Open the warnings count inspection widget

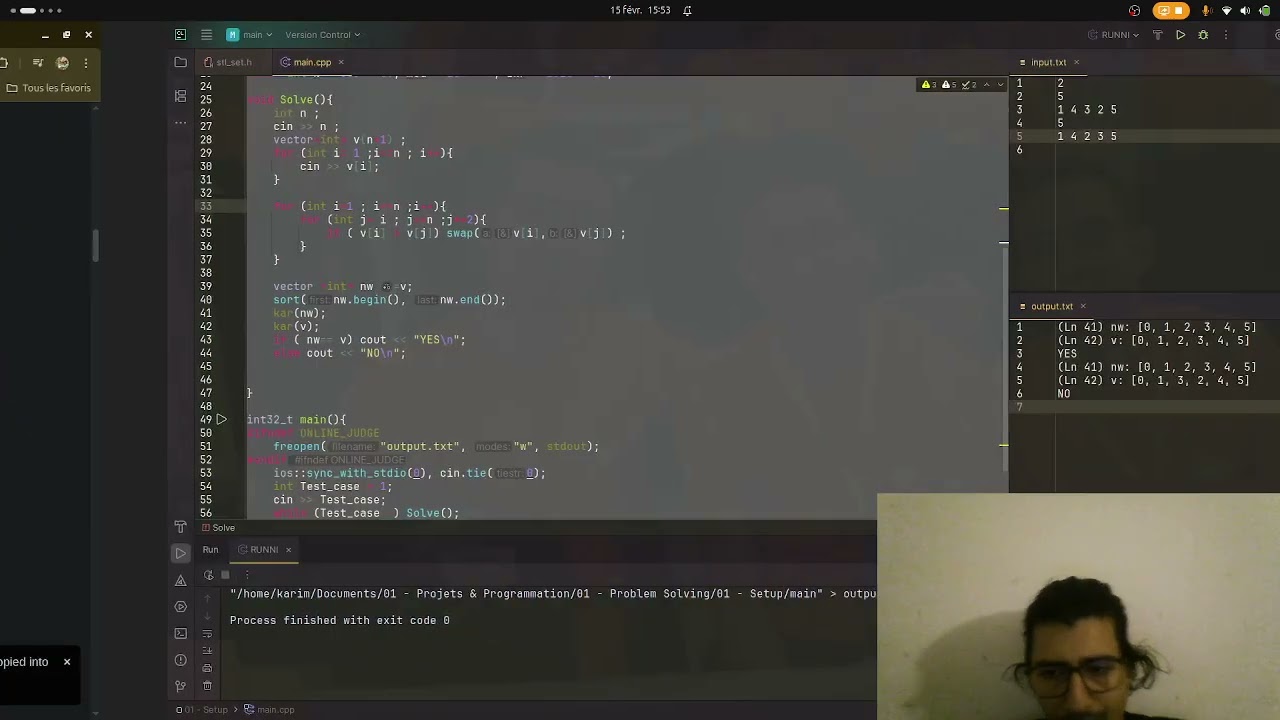948,85
